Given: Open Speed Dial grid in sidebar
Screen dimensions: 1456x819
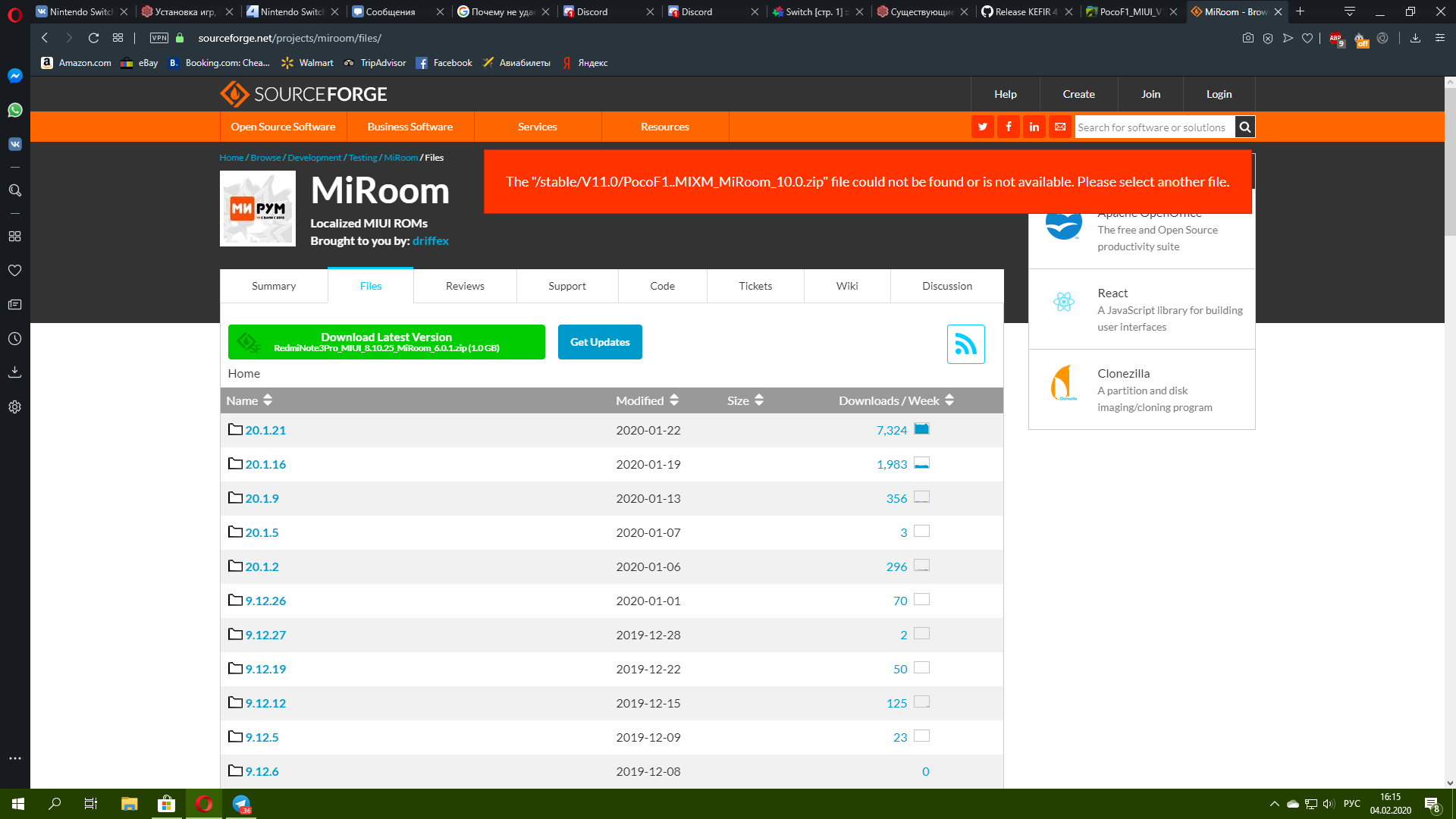Looking at the screenshot, I should tap(14, 237).
